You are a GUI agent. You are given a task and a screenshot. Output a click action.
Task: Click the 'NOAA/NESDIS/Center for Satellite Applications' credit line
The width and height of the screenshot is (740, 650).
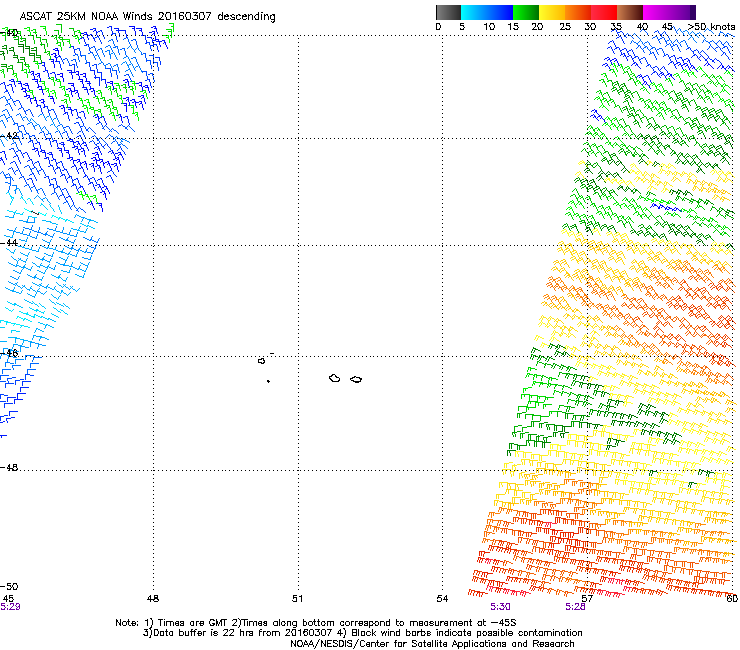point(432,644)
